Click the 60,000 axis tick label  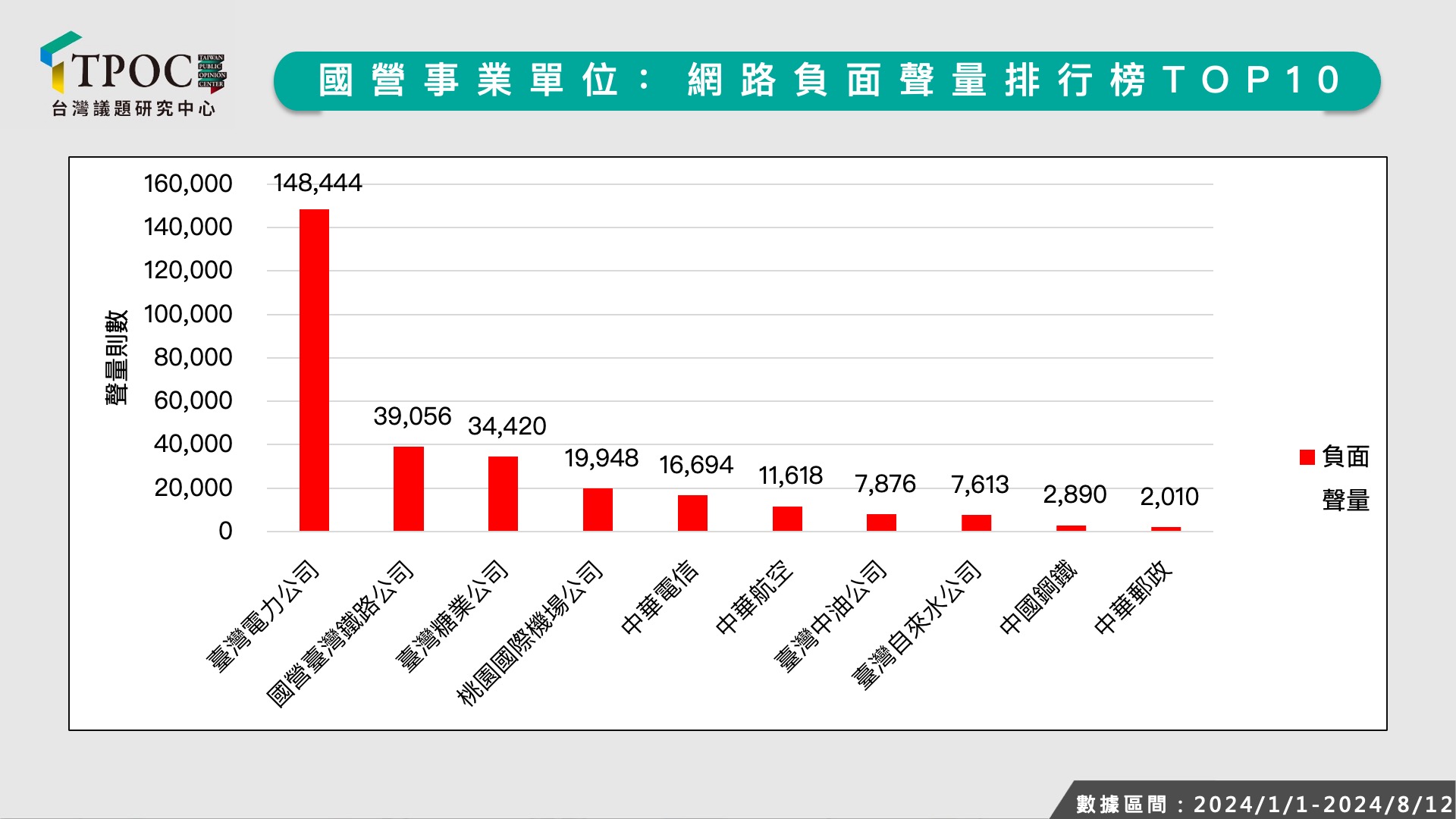[193, 400]
